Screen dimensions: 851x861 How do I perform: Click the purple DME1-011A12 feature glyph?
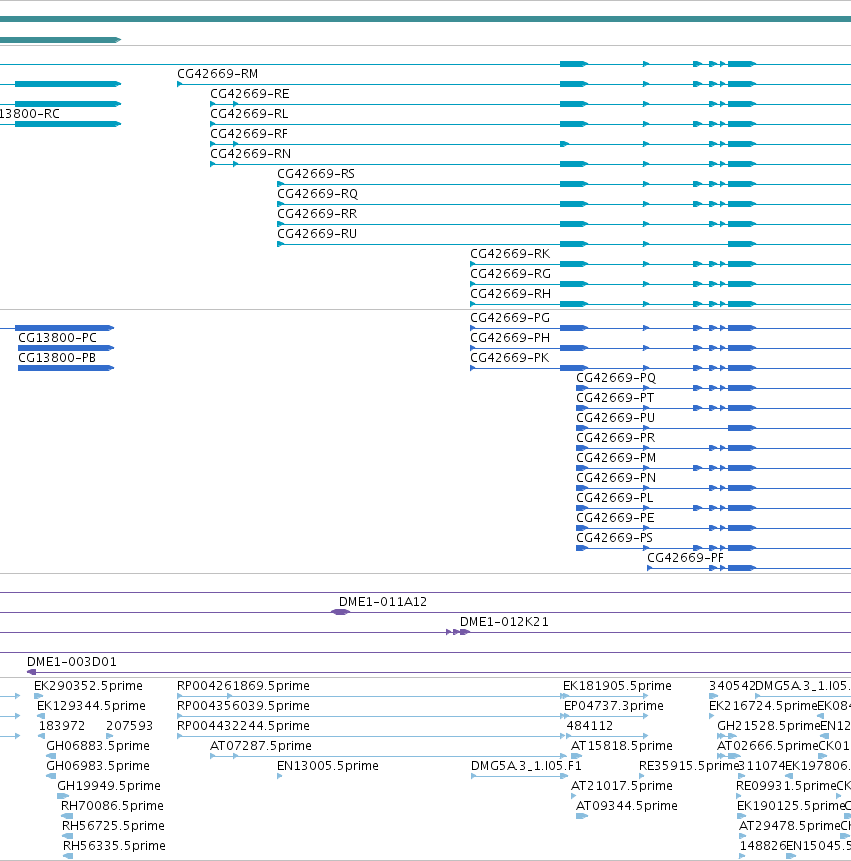point(340,612)
